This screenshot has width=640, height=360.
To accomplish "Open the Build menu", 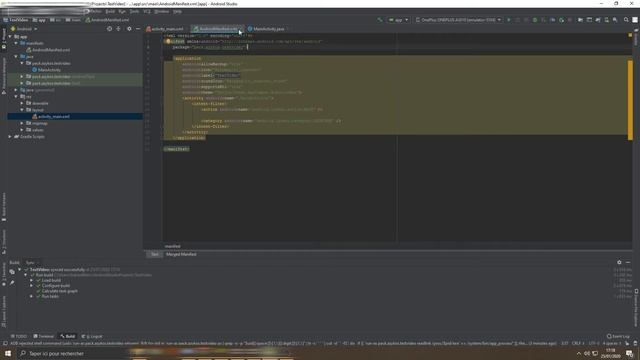I will tap(110, 11).
